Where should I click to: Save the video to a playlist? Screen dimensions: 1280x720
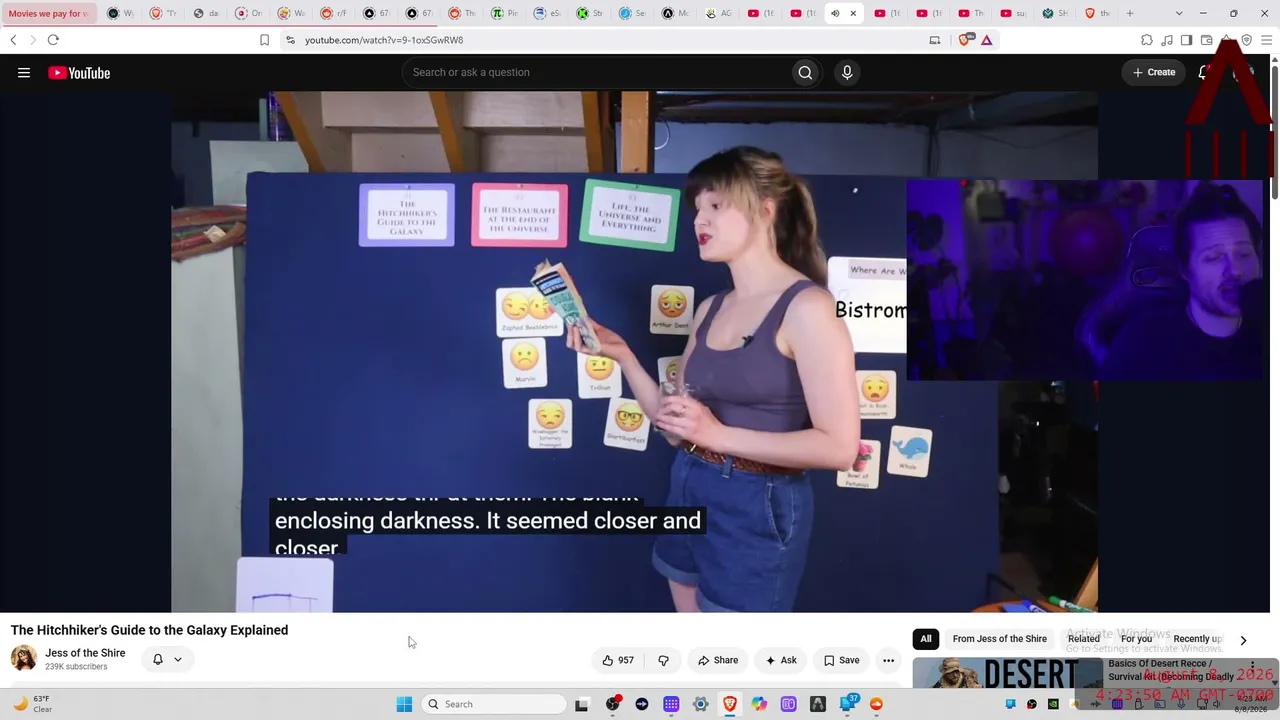click(x=841, y=660)
